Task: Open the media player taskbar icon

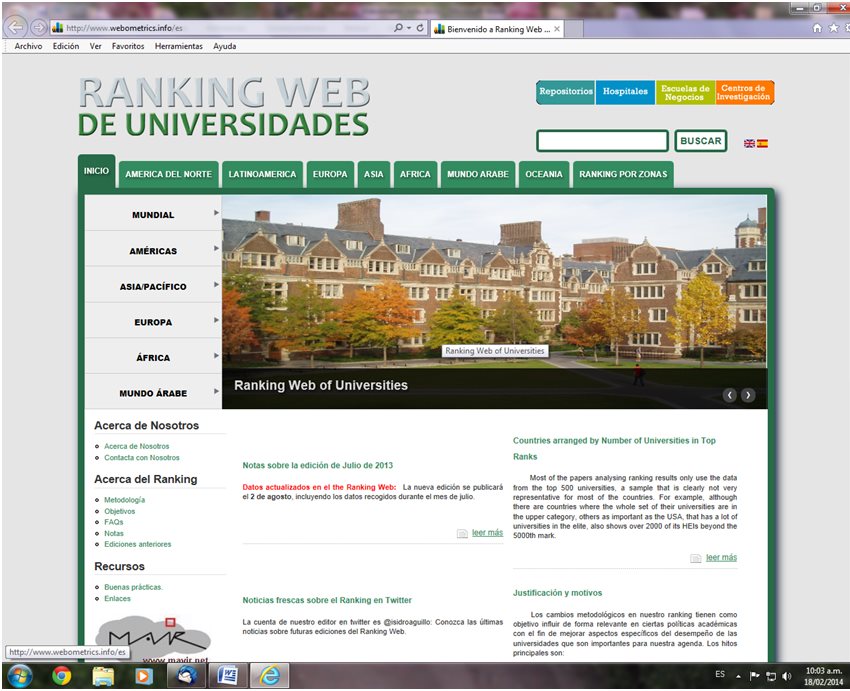Action: click(144, 676)
